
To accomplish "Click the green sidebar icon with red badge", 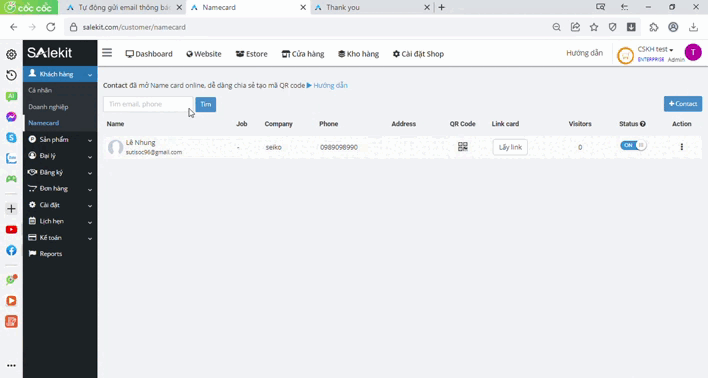I will point(11,280).
